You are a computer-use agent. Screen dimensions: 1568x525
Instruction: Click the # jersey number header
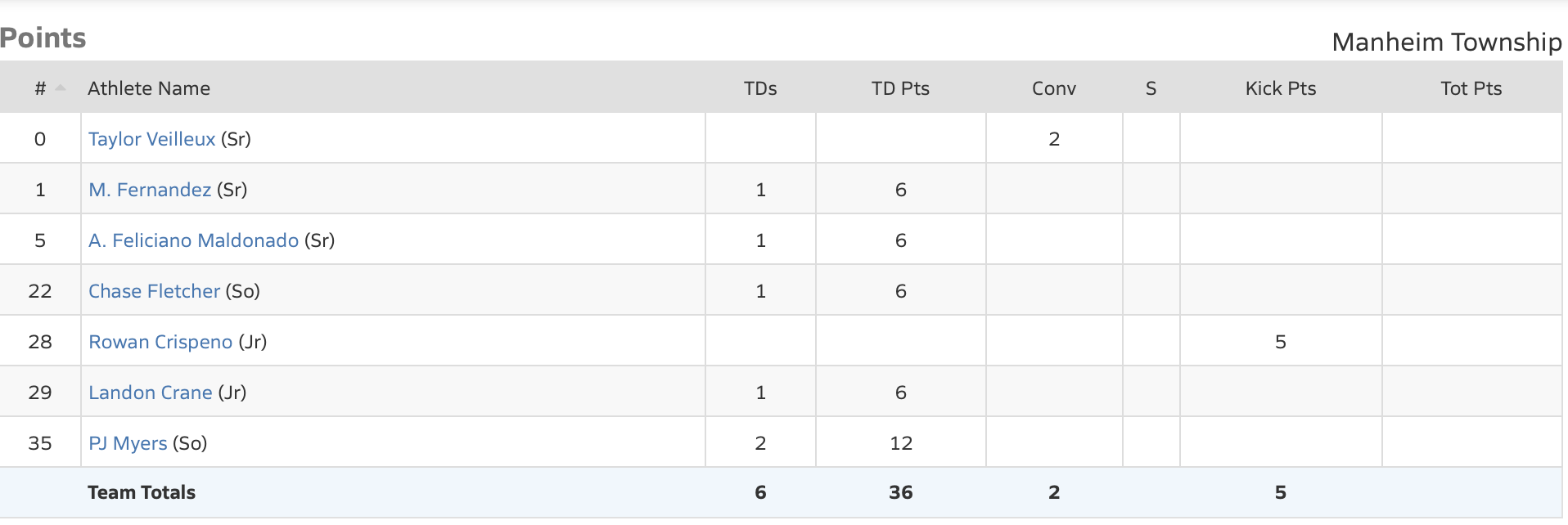pos(39,88)
